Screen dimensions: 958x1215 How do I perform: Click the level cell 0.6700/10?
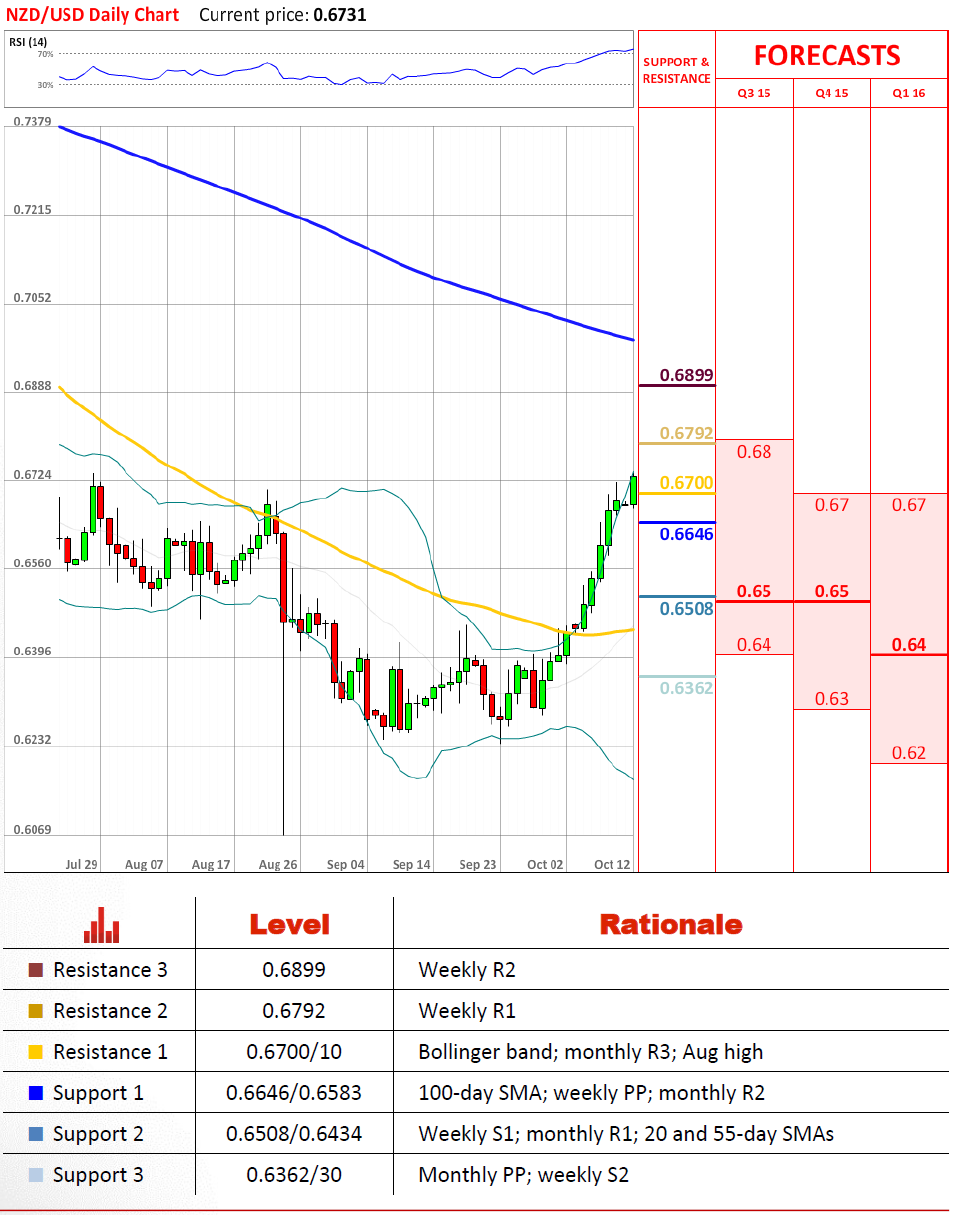click(x=294, y=1052)
